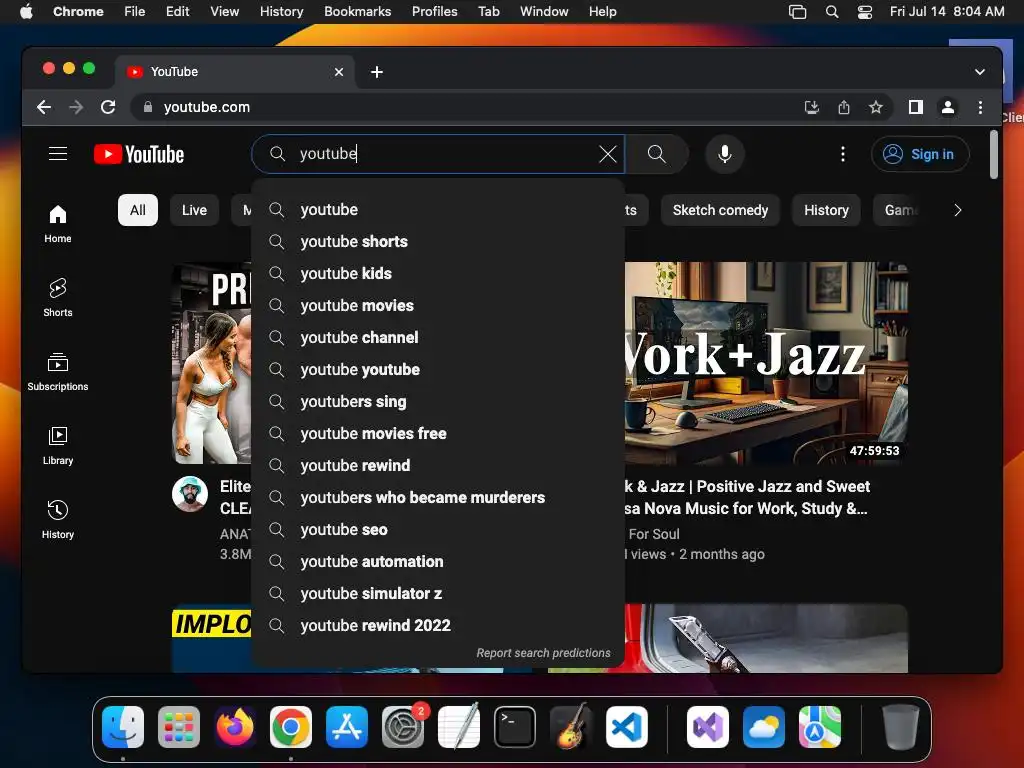The image size is (1024, 768).
Task: Open the Chrome History menu
Action: coord(281,12)
